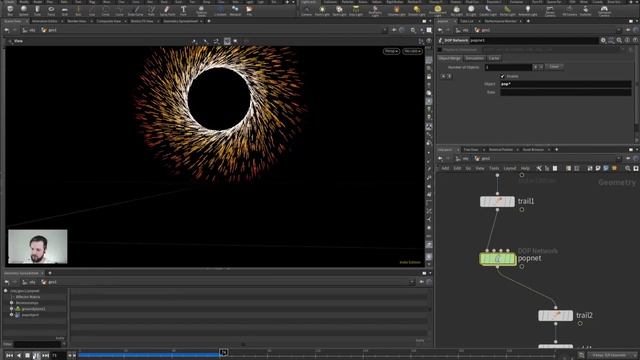Add a Sky Light from shelf
Screen dimensions: 640x360
[x=456, y=10]
